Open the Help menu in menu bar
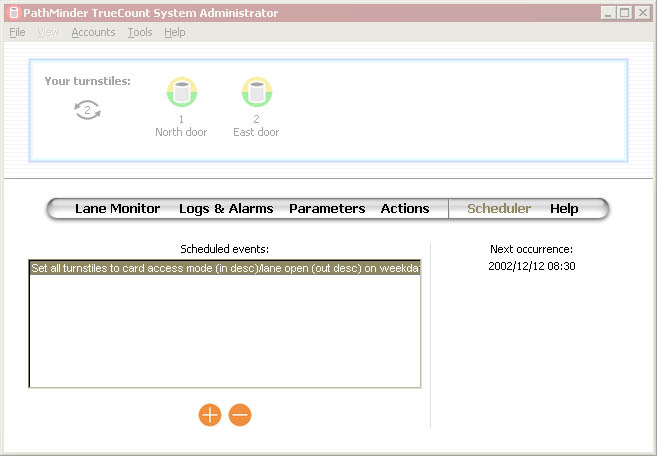 click(x=175, y=32)
